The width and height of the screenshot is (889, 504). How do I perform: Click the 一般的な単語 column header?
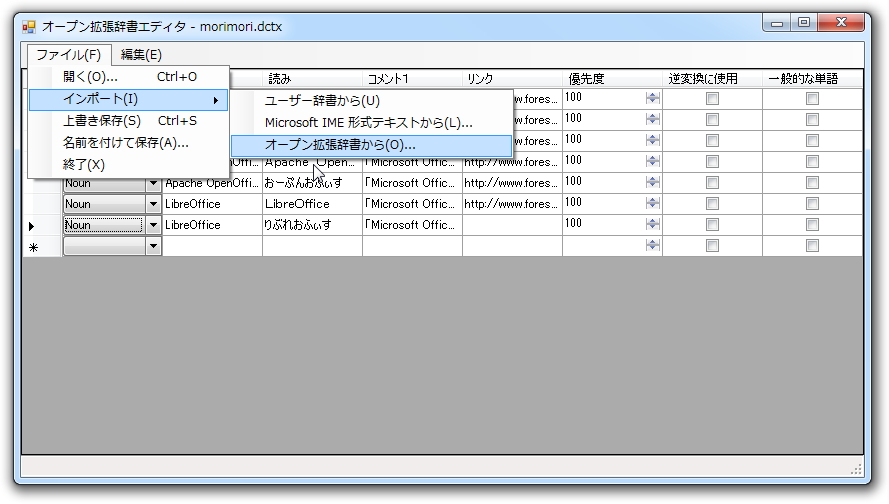pyautogui.click(x=812, y=79)
